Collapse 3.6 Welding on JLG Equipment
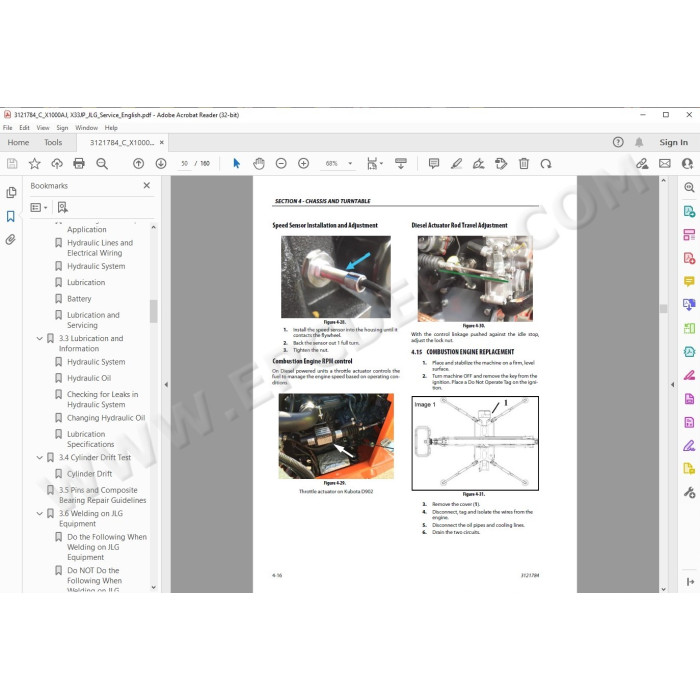The width and height of the screenshot is (700, 700). tap(39, 514)
